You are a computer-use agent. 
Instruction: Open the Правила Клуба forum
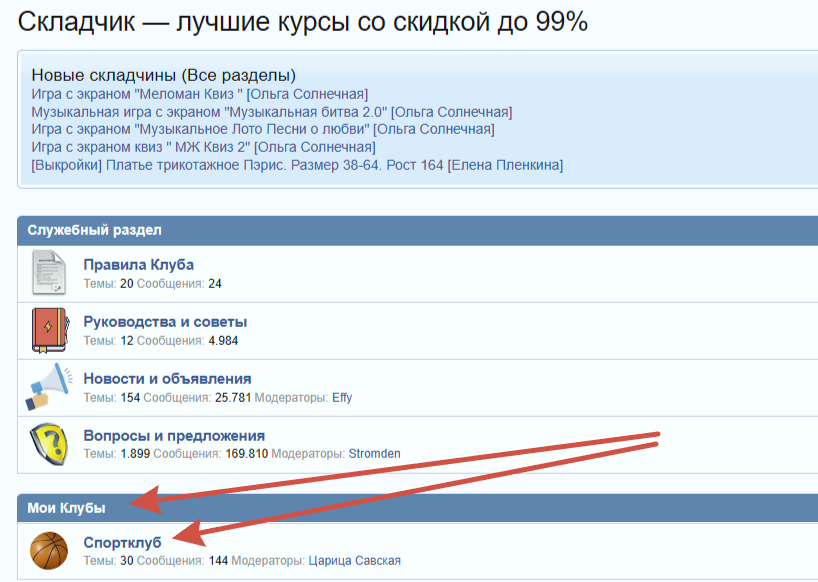click(138, 265)
